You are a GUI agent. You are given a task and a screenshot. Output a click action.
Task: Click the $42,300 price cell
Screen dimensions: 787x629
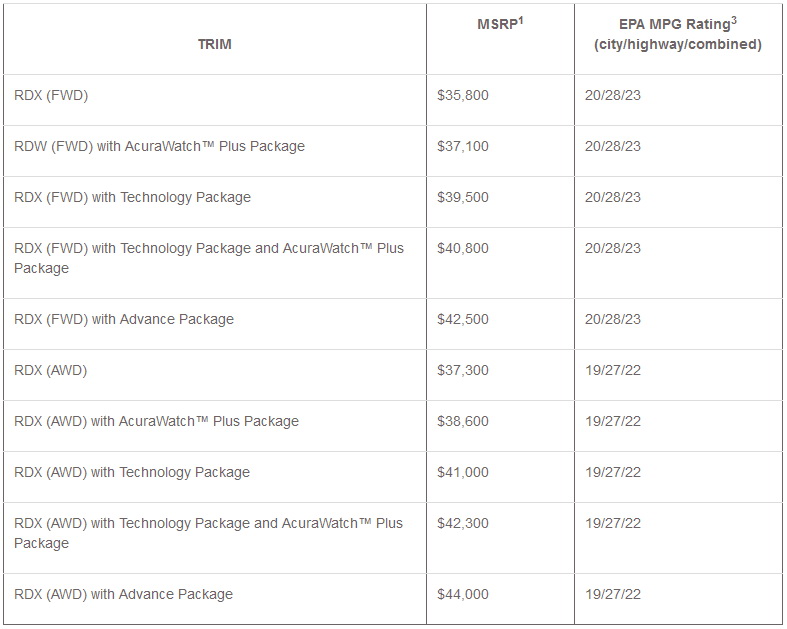pos(463,523)
